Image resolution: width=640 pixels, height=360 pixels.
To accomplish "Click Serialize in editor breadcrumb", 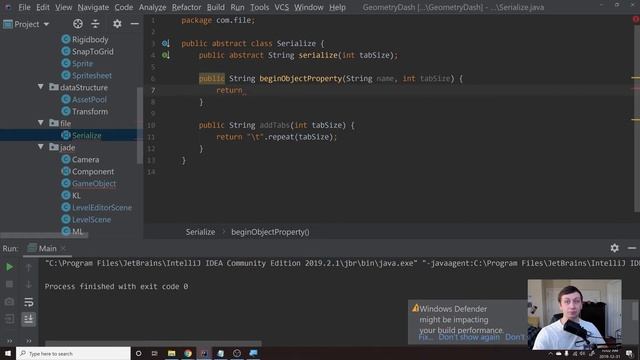I will [x=200, y=232].
